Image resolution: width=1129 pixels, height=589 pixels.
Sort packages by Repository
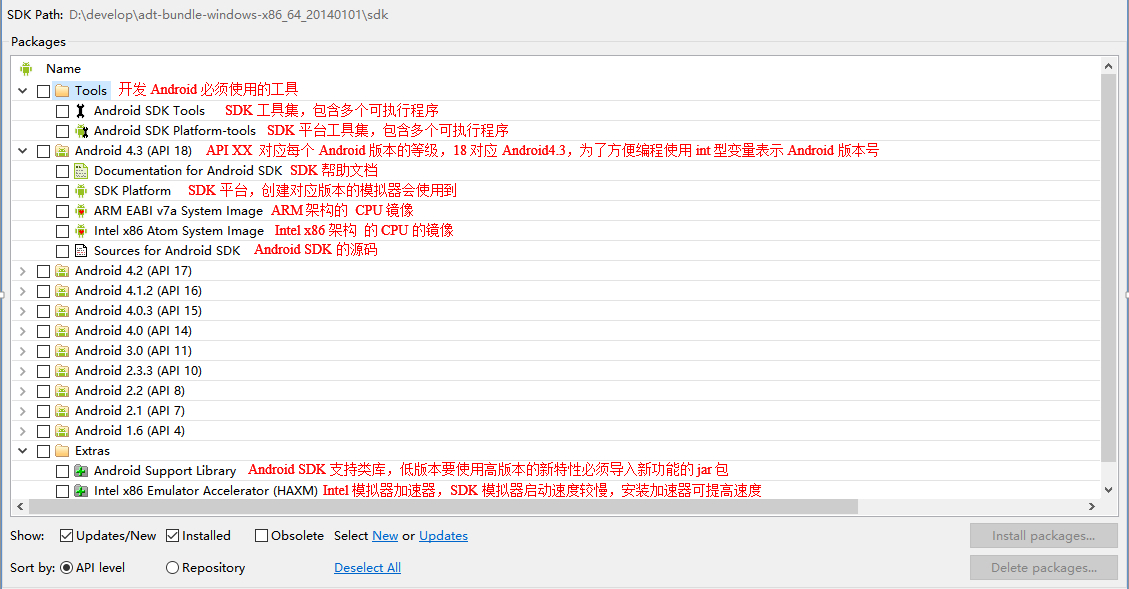172,567
